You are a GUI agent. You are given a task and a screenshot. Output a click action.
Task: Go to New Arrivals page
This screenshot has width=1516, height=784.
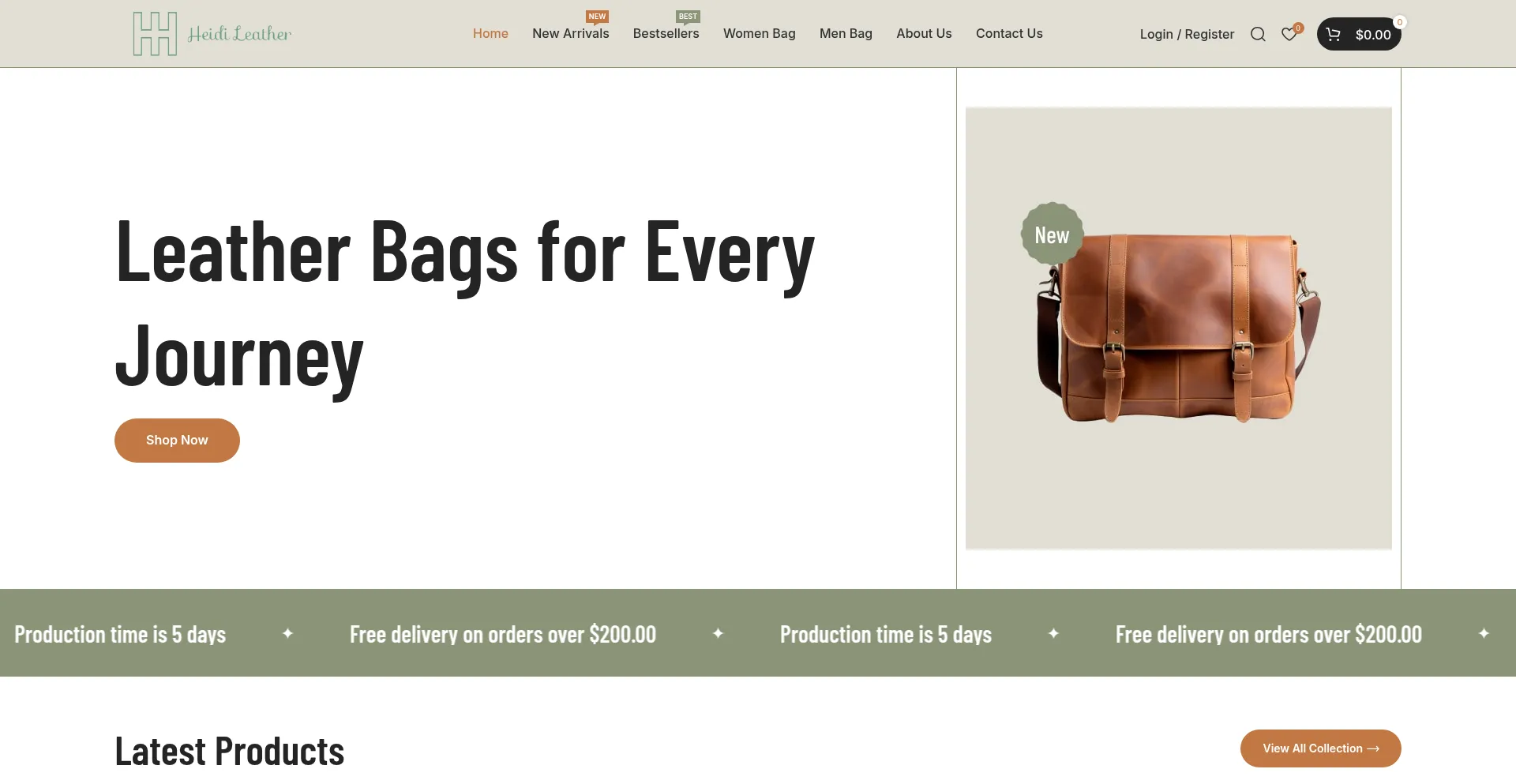coord(570,33)
